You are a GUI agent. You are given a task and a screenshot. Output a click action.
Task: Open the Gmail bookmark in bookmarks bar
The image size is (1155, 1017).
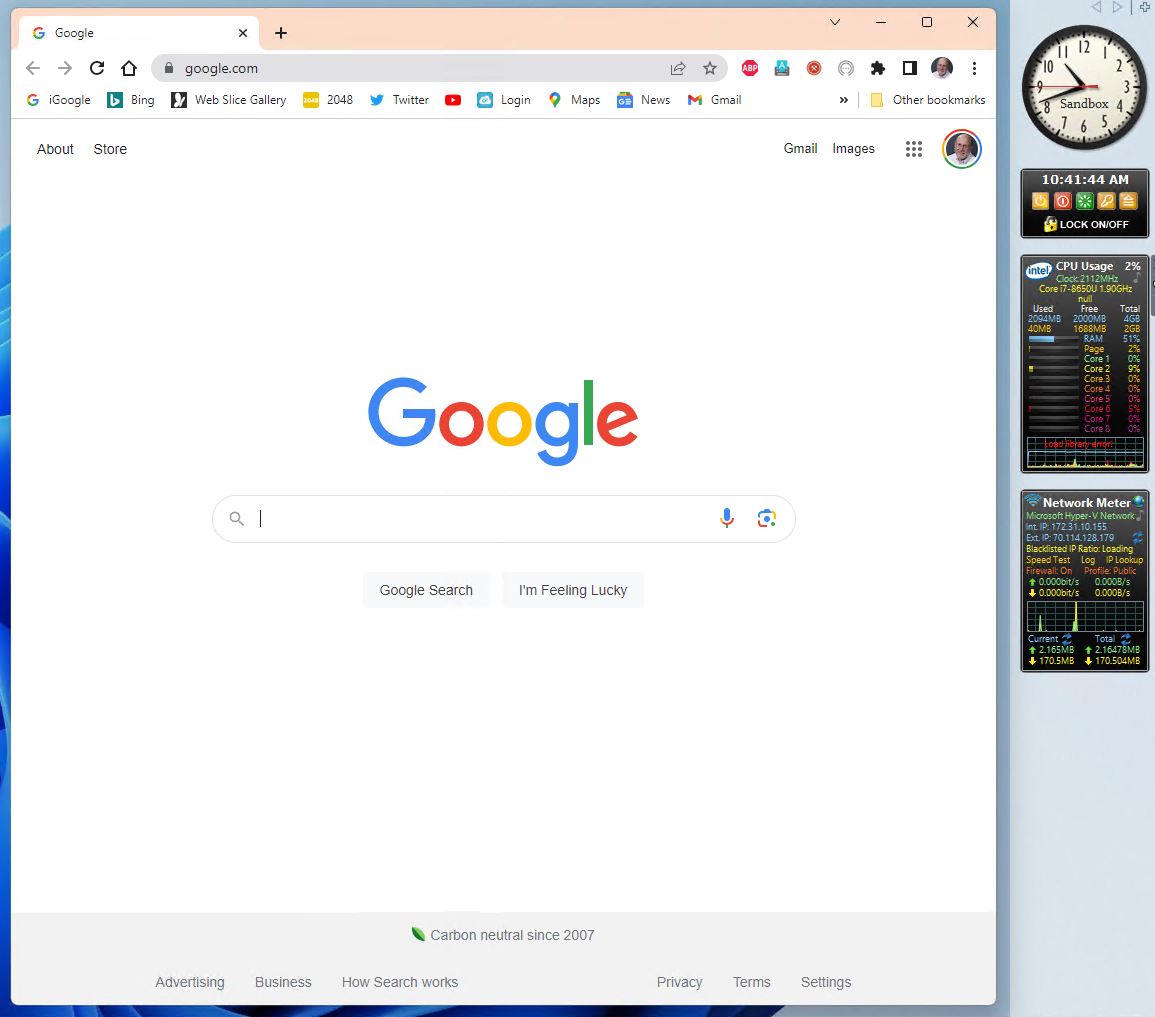(x=715, y=100)
